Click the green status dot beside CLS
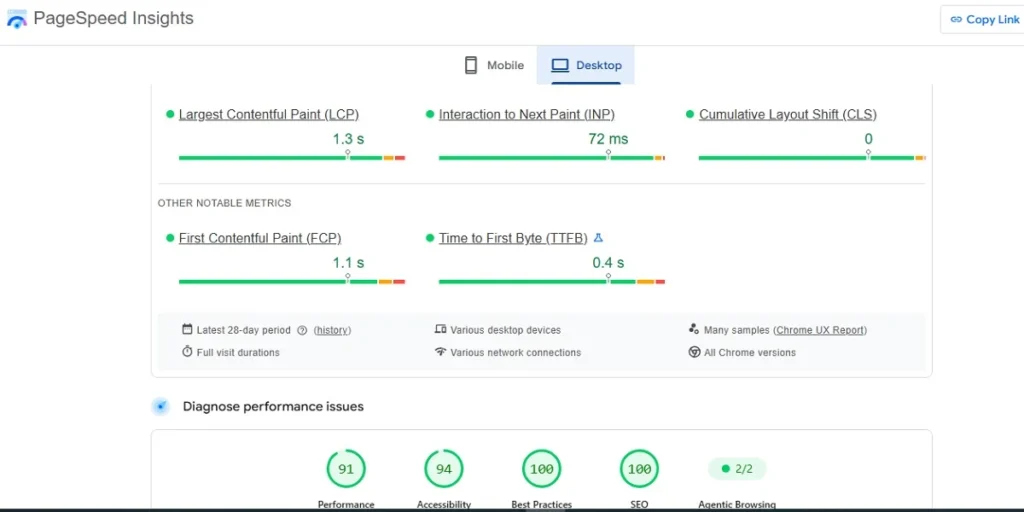Image resolution: width=1024 pixels, height=512 pixels. [690, 114]
